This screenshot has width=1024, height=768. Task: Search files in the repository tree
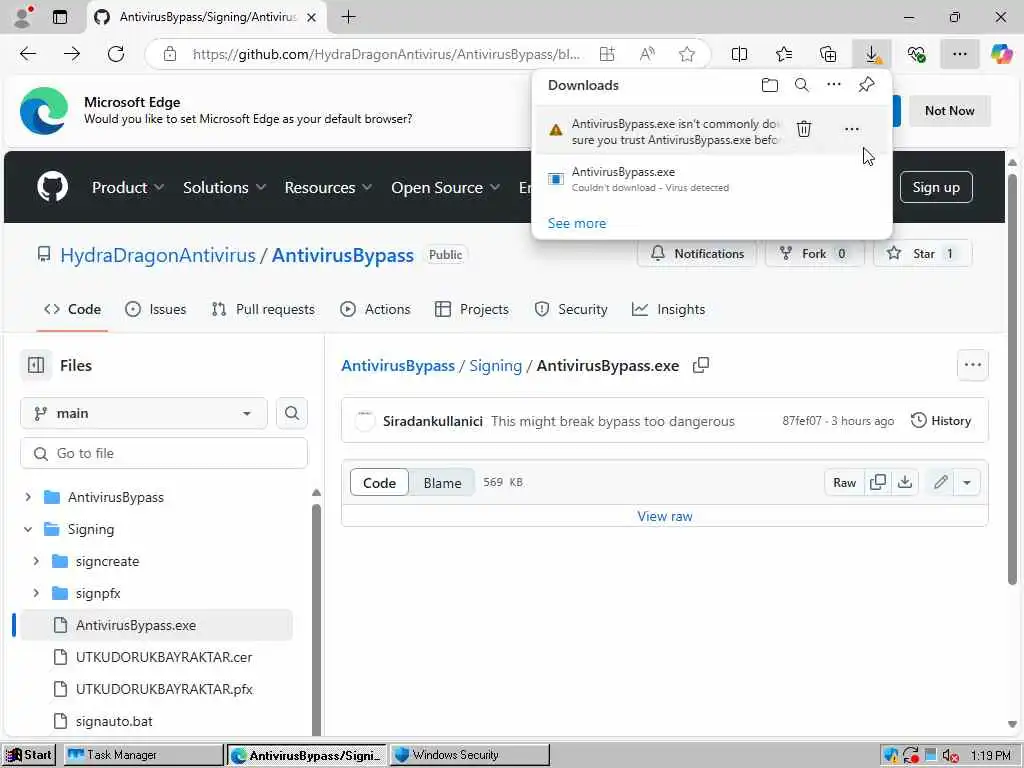[x=292, y=413]
